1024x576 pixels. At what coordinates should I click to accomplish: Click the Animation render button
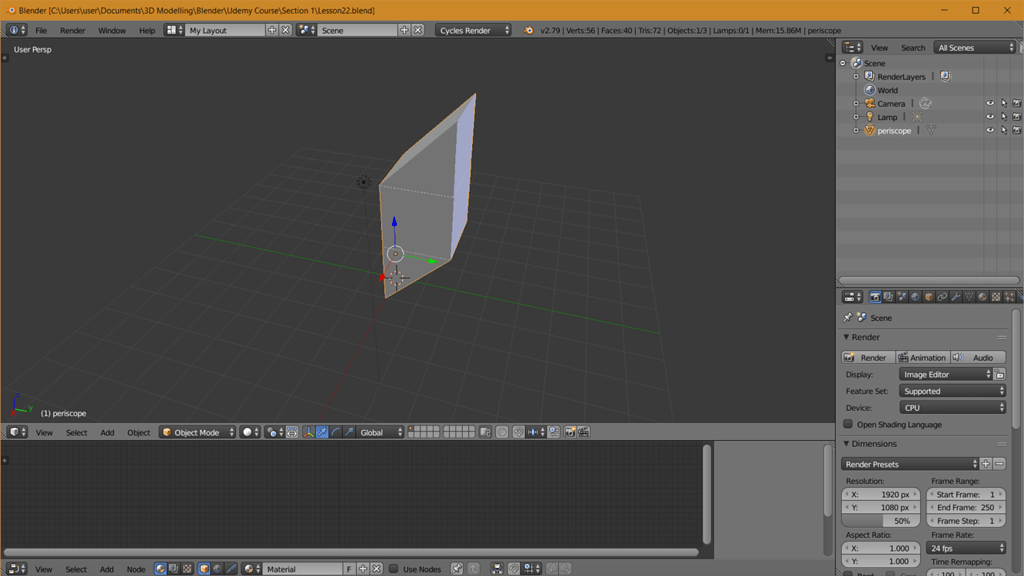click(922, 357)
